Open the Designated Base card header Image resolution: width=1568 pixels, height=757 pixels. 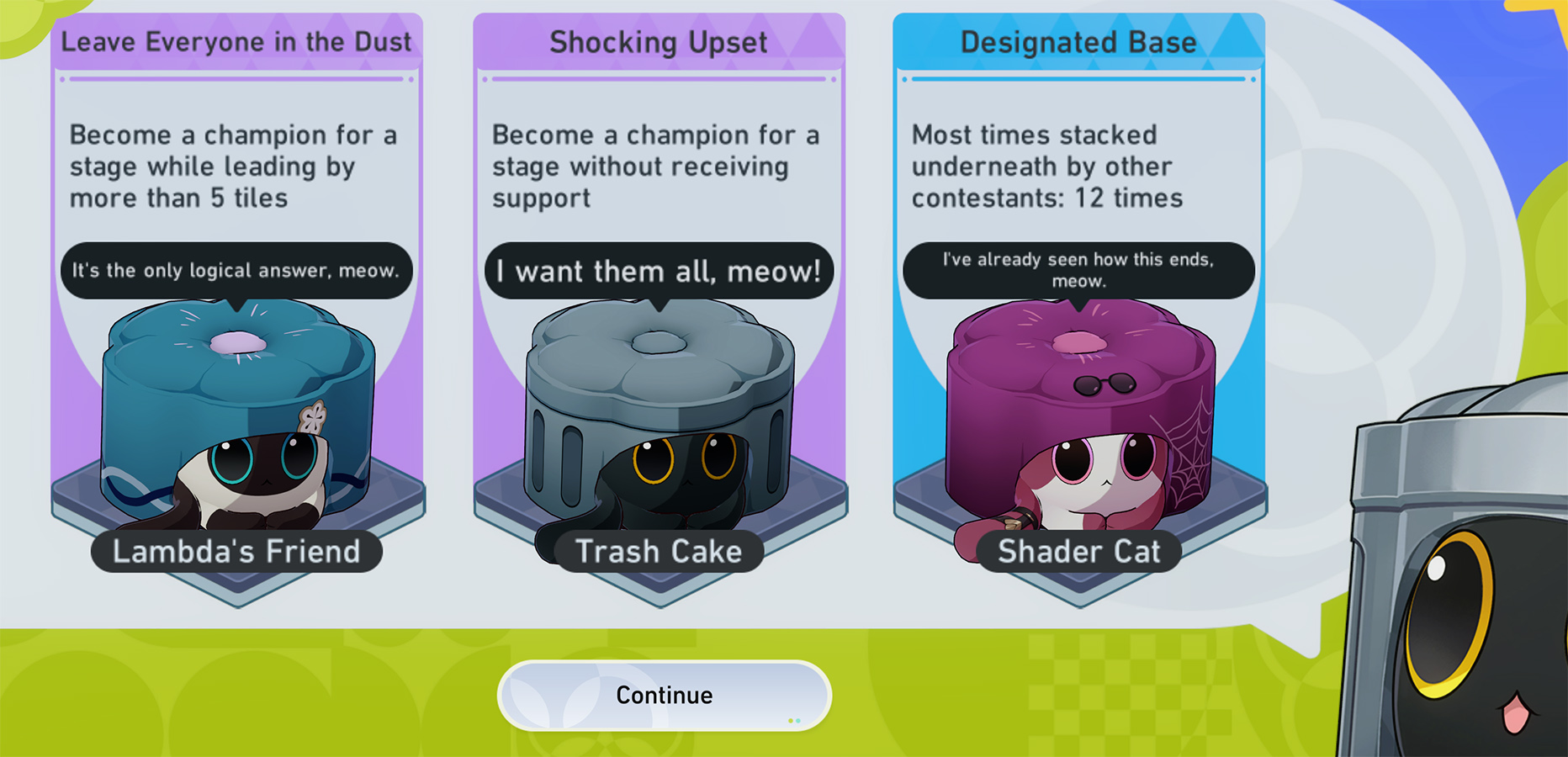1078,42
